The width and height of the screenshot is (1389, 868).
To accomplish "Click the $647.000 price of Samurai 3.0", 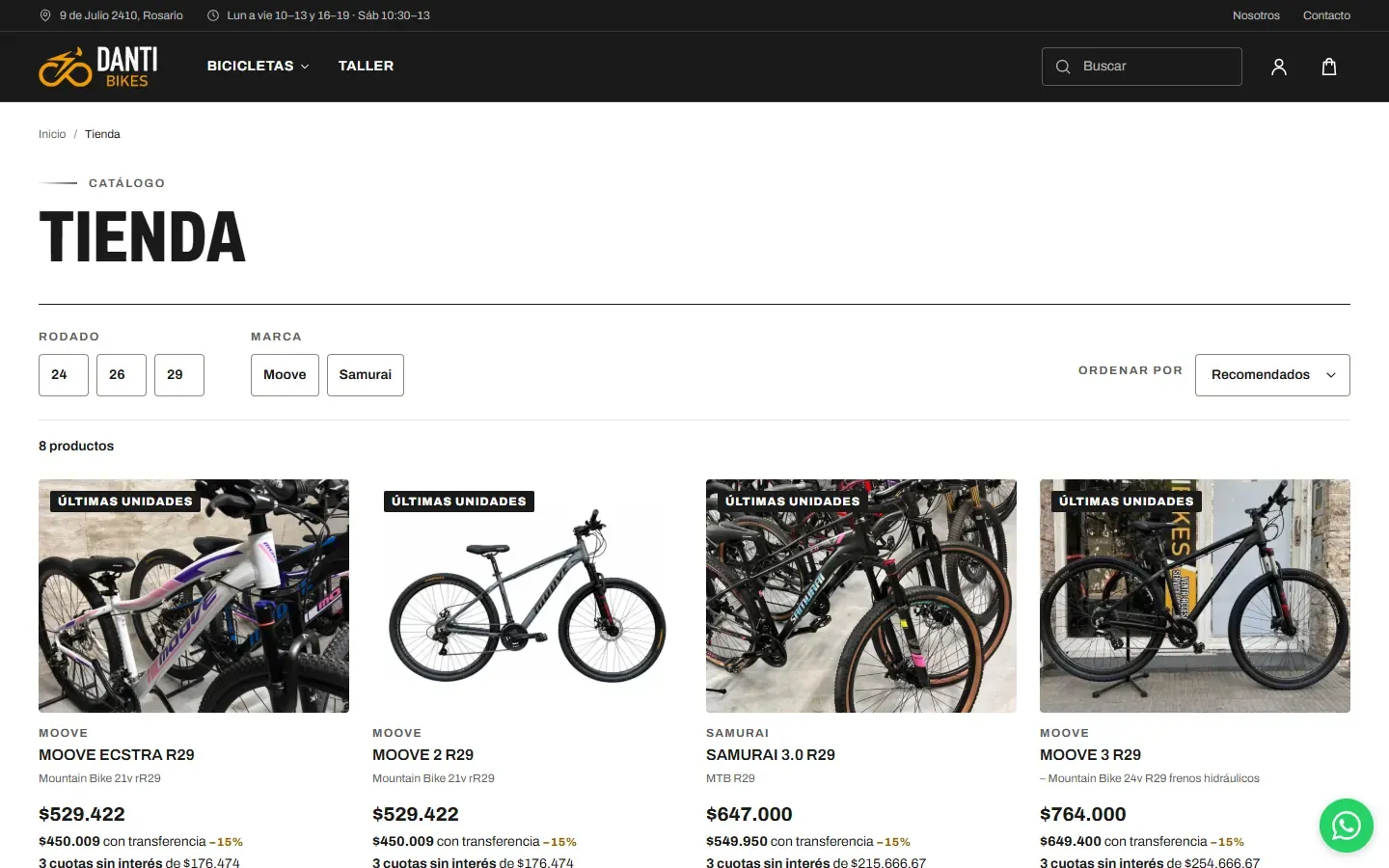I will [749, 814].
